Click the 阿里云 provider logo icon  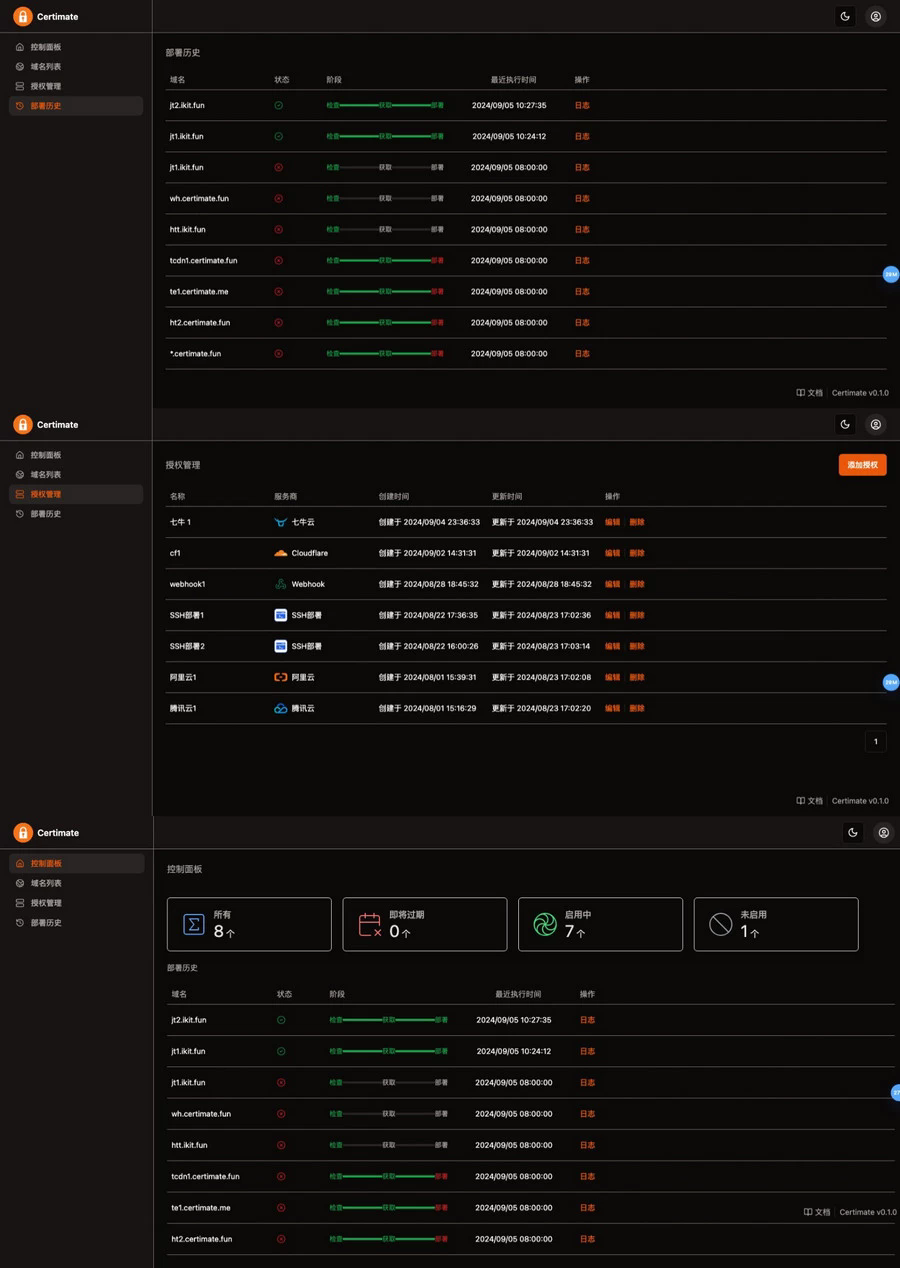[281, 677]
